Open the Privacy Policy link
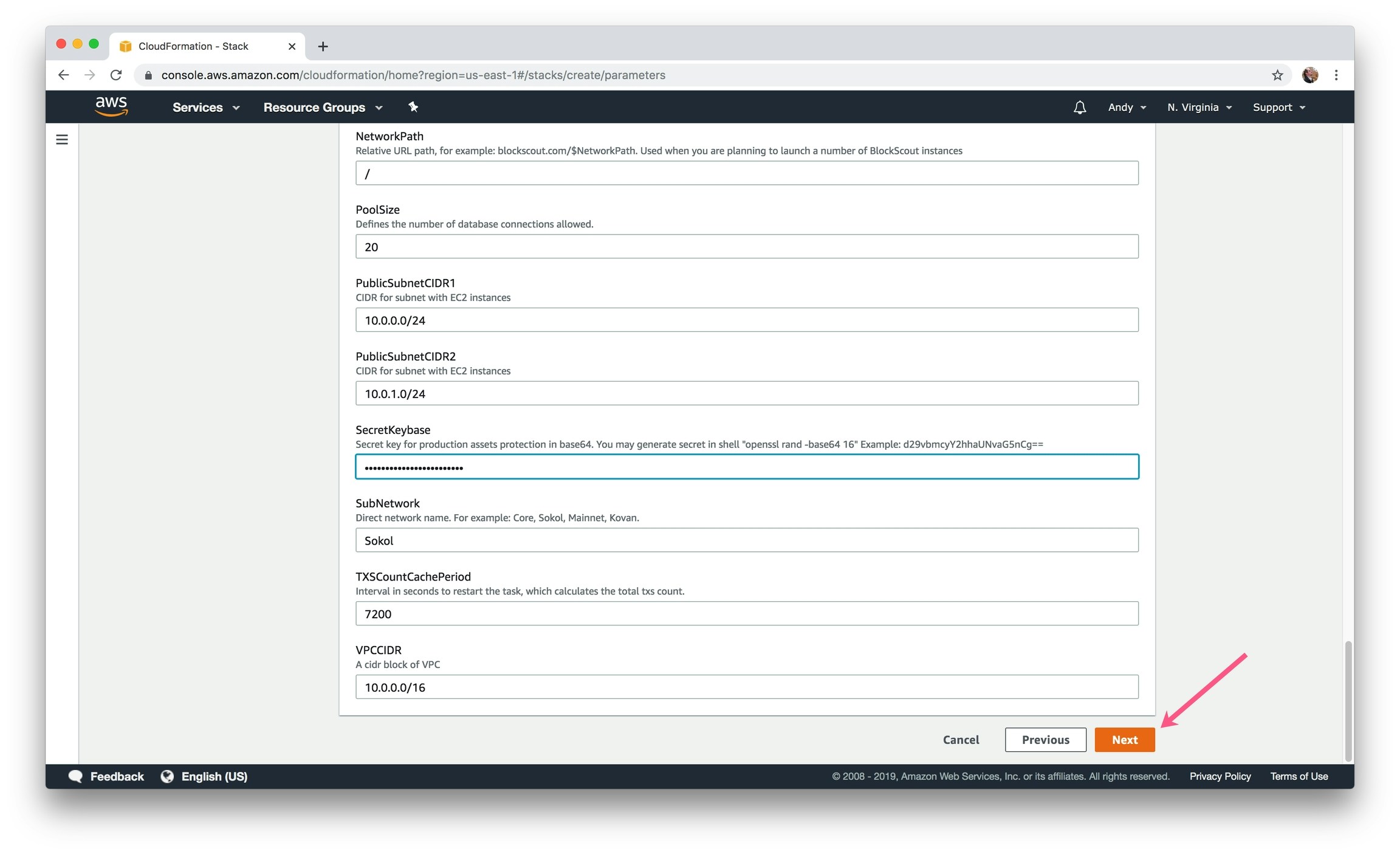 coord(1220,776)
